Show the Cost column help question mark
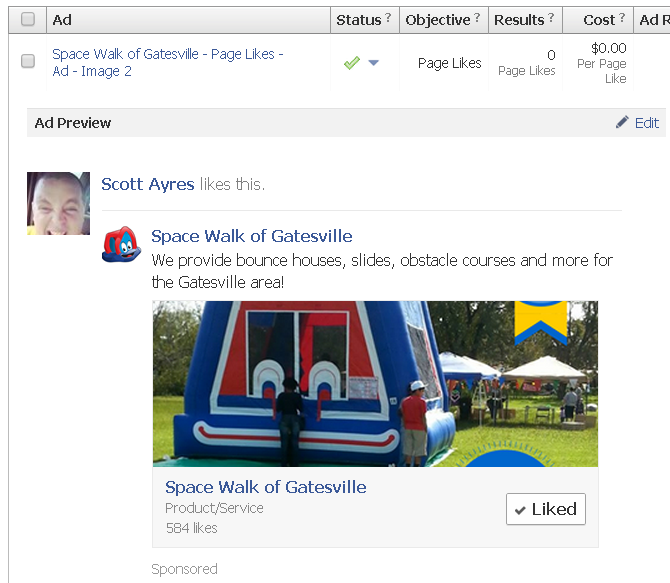Image resolution: width=670 pixels, height=583 pixels. (x=622, y=17)
